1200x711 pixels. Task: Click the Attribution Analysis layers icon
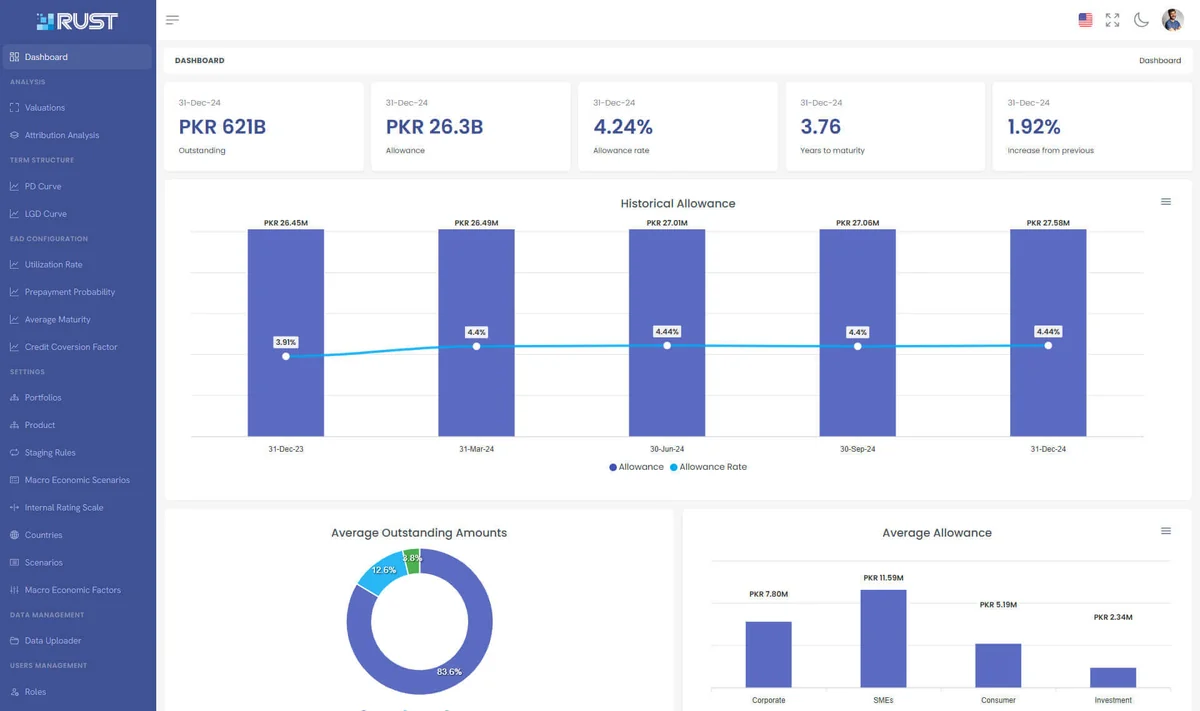14,135
